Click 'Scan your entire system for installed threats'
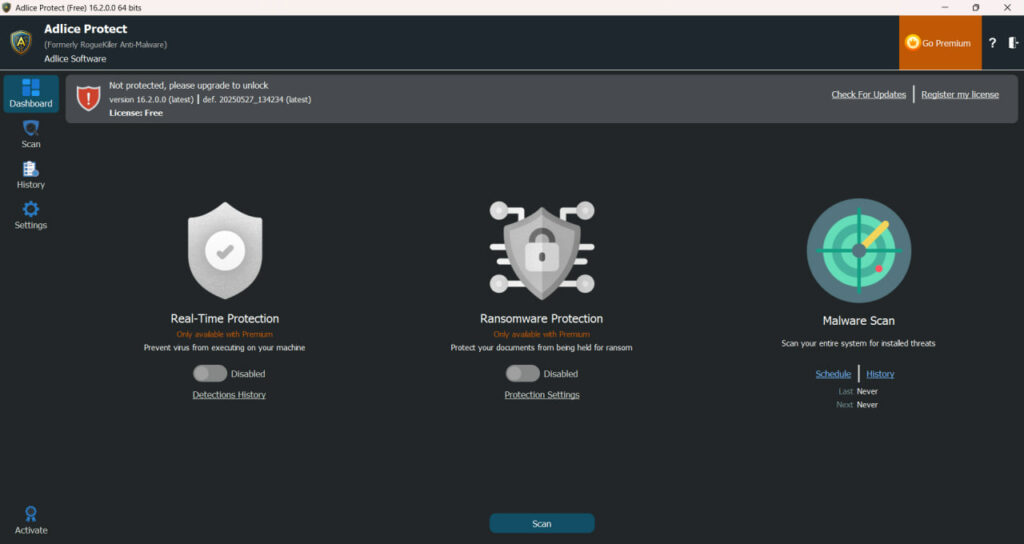This screenshot has height=544, width=1024. click(x=858, y=343)
